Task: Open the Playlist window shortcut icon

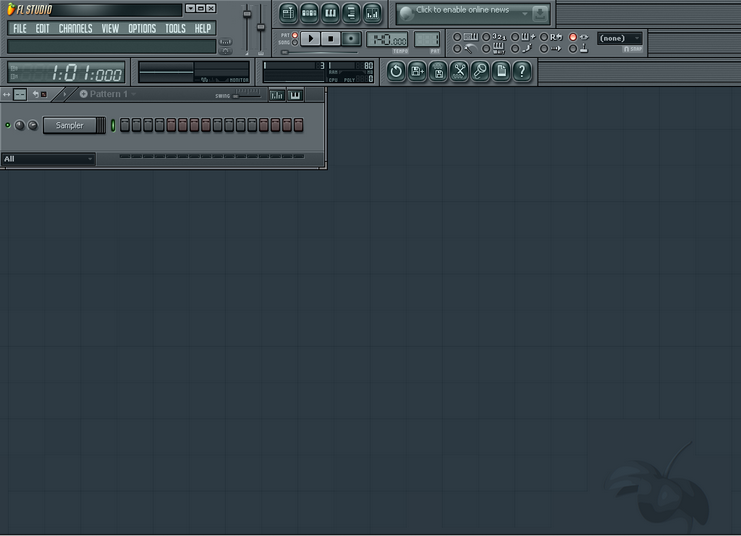Action: click(x=288, y=13)
